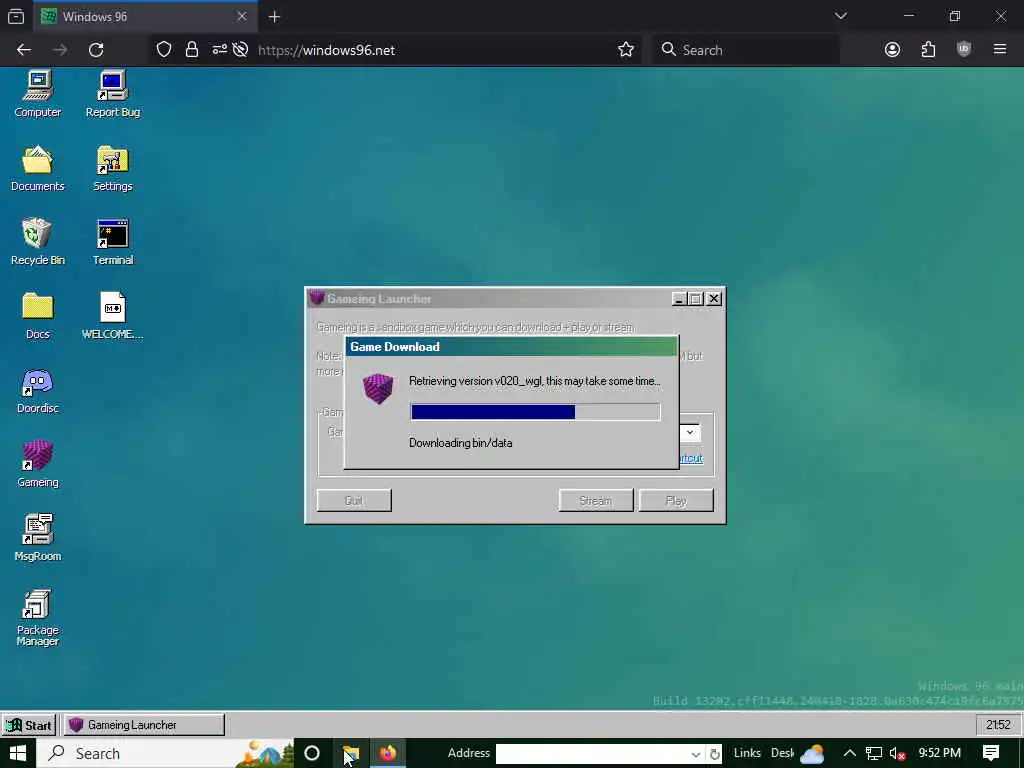Show hidden system tray icons
1024x768 pixels.
[x=850, y=754]
